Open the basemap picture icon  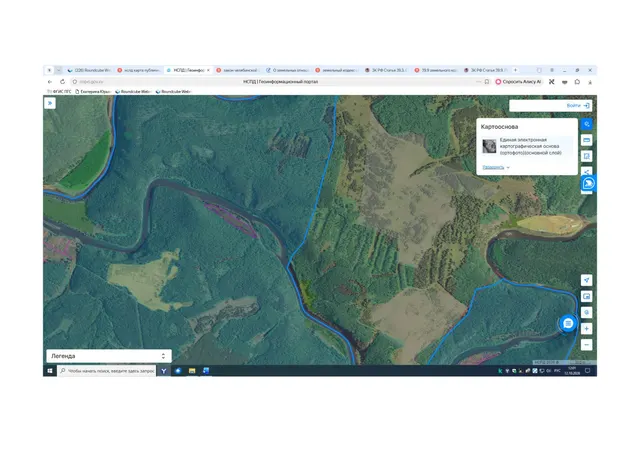coord(587,296)
